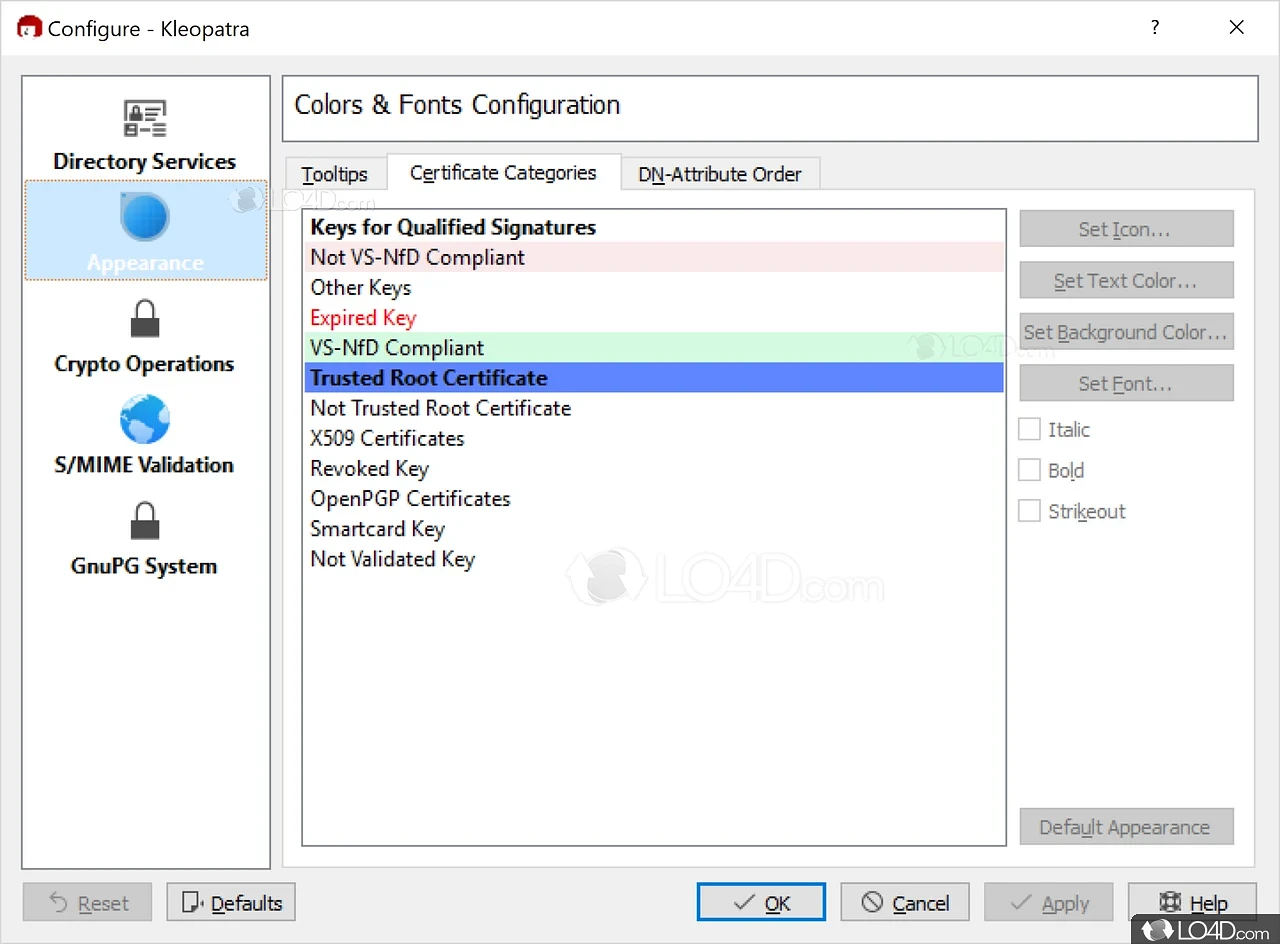Select Appearance in the sidebar
The height and width of the screenshot is (944, 1280).
(x=145, y=230)
